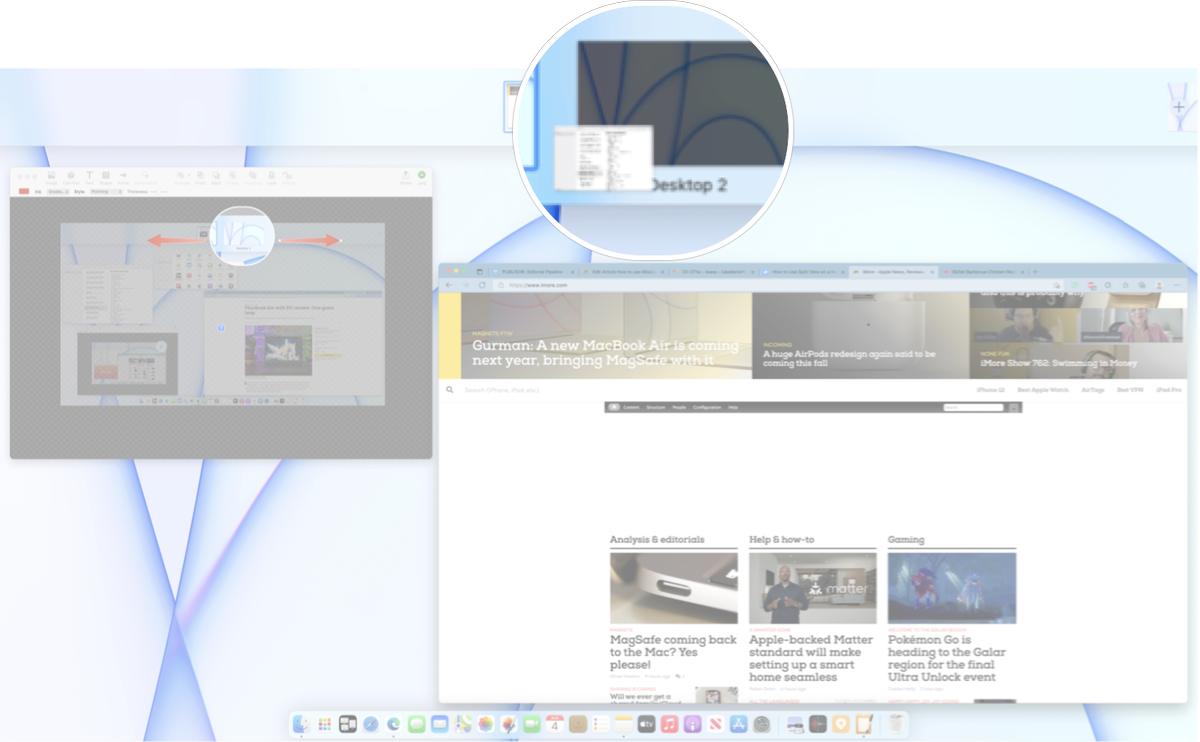Click the Bring to Front icon
1200x742 pixels.
tap(200, 176)
